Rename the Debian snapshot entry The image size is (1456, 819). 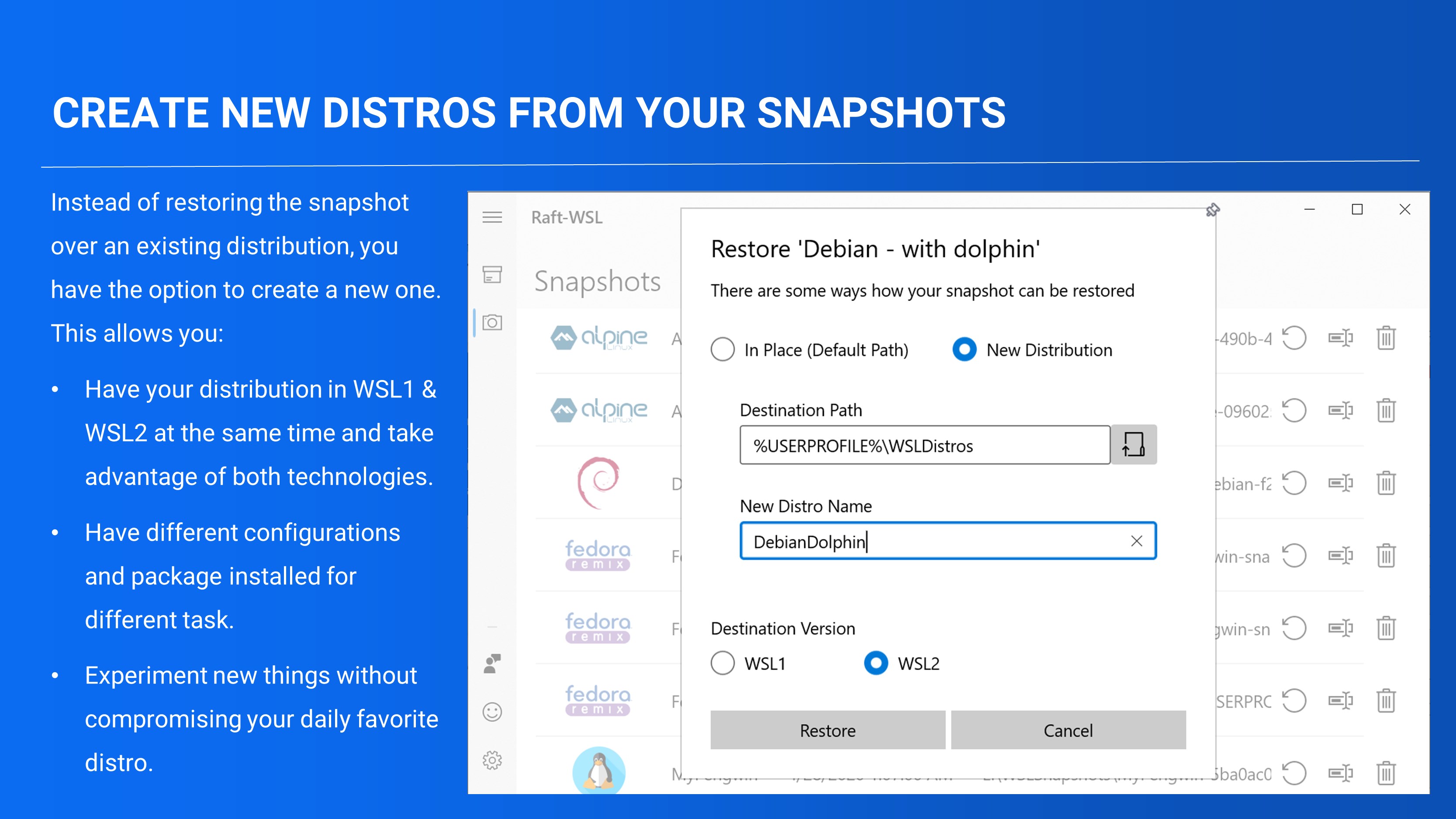(1340, 483)
